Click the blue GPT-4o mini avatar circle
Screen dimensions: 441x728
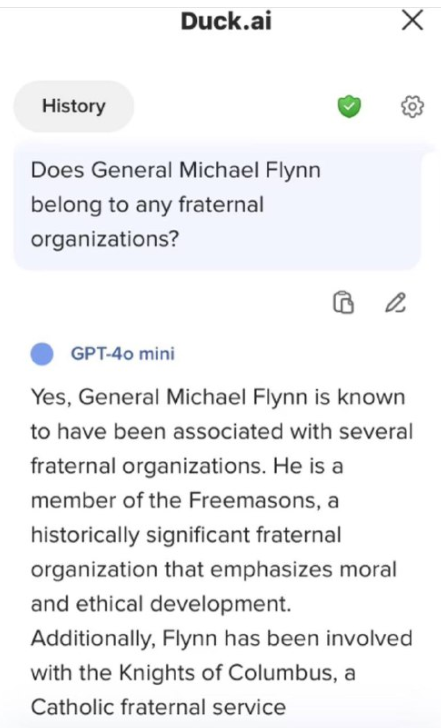click(42, 354)
